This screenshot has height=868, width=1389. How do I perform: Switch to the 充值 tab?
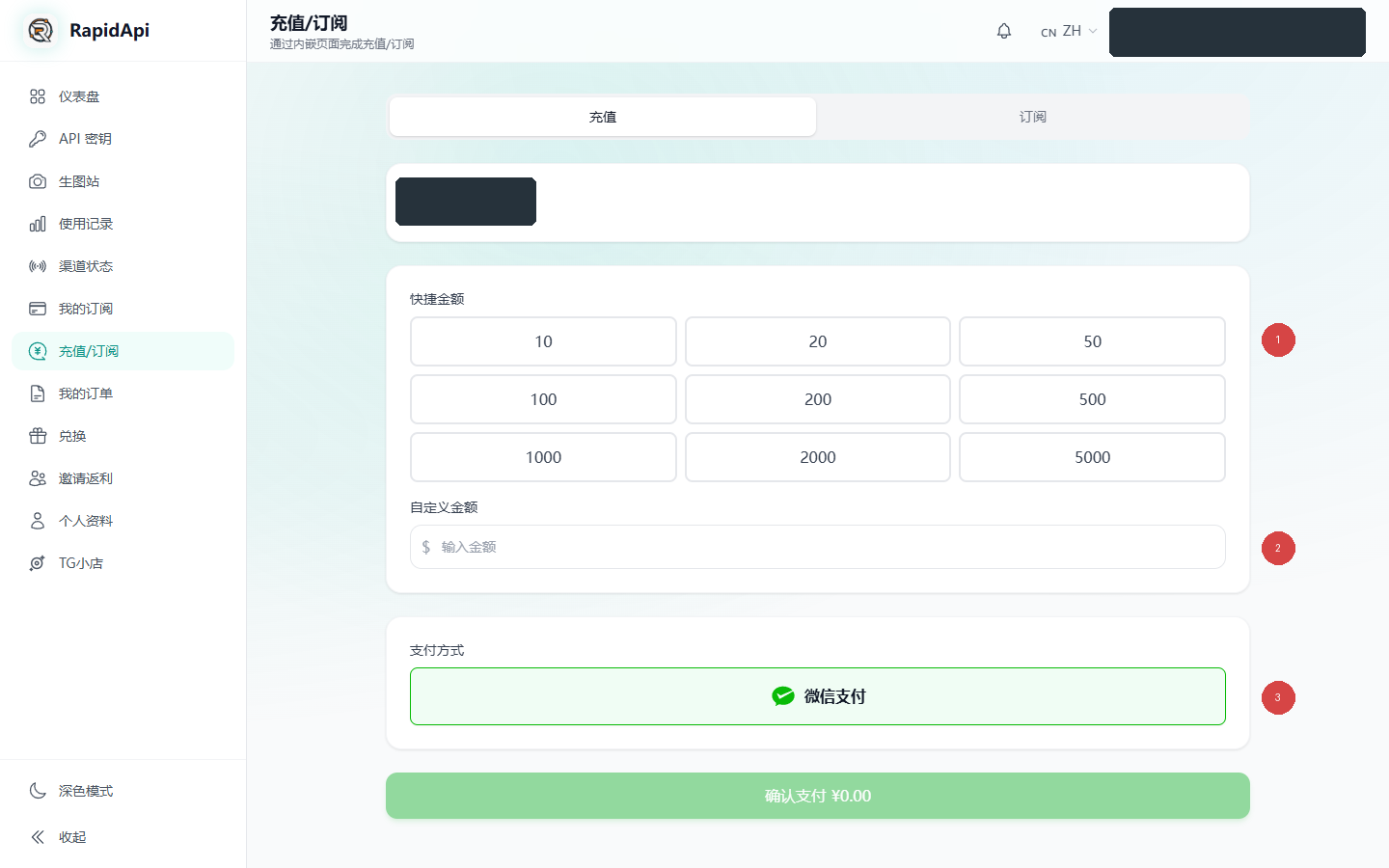pos(603,117)
